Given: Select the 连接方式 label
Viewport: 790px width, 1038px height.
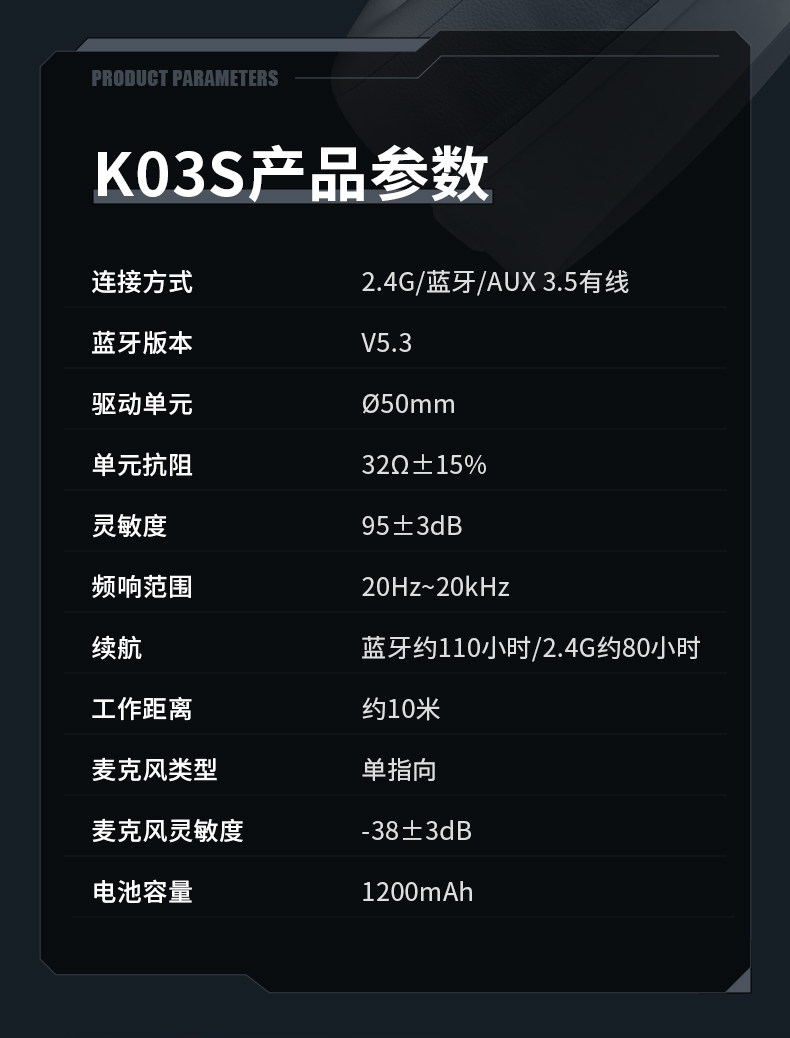Looking at the screenshot, I should [142, 282].
